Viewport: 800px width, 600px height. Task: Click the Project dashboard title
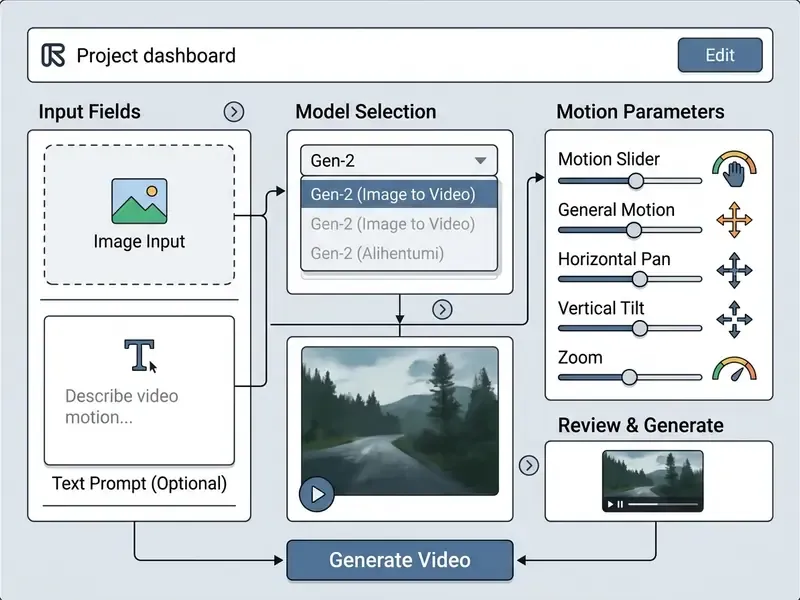[x=156, y=56]
